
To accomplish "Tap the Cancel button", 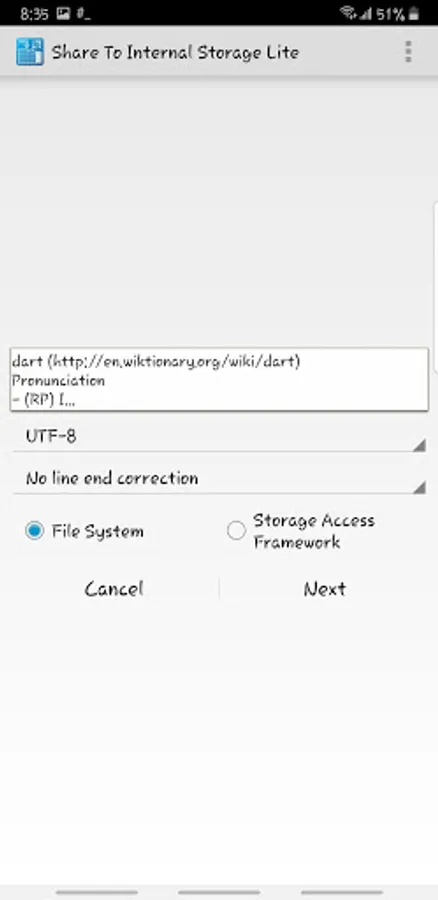I will pos(114,589).
